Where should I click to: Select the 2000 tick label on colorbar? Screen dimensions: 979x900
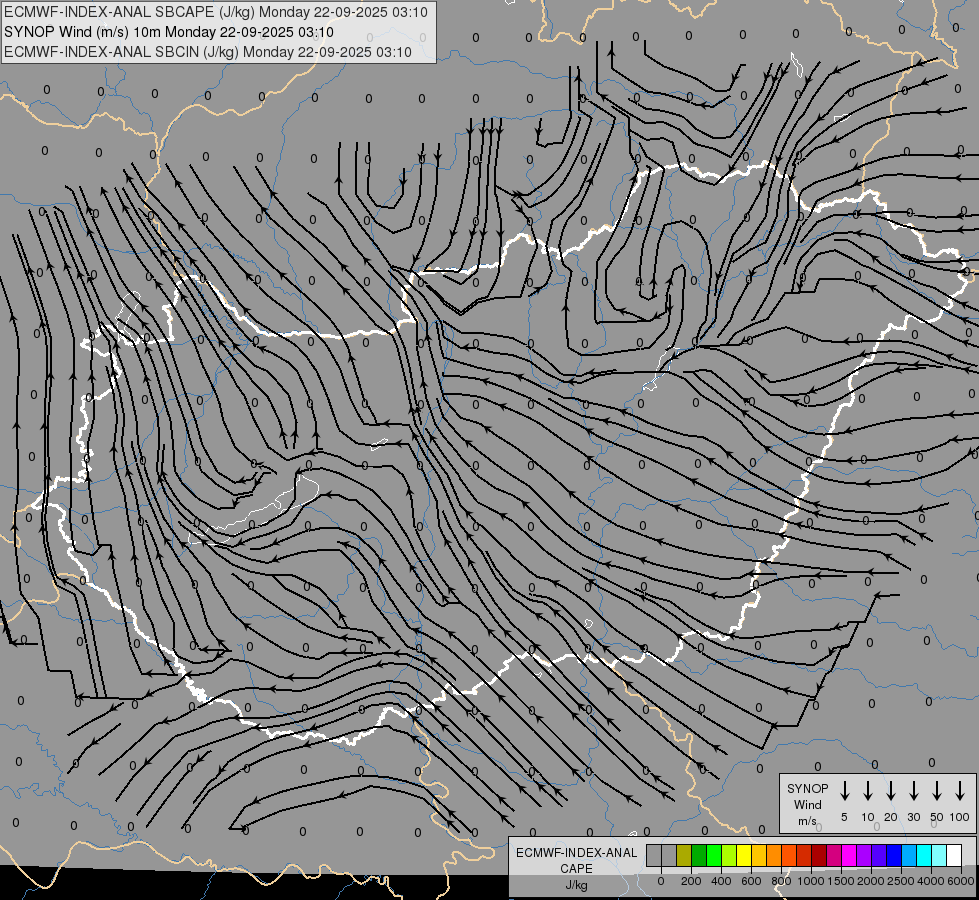(871, 881)
